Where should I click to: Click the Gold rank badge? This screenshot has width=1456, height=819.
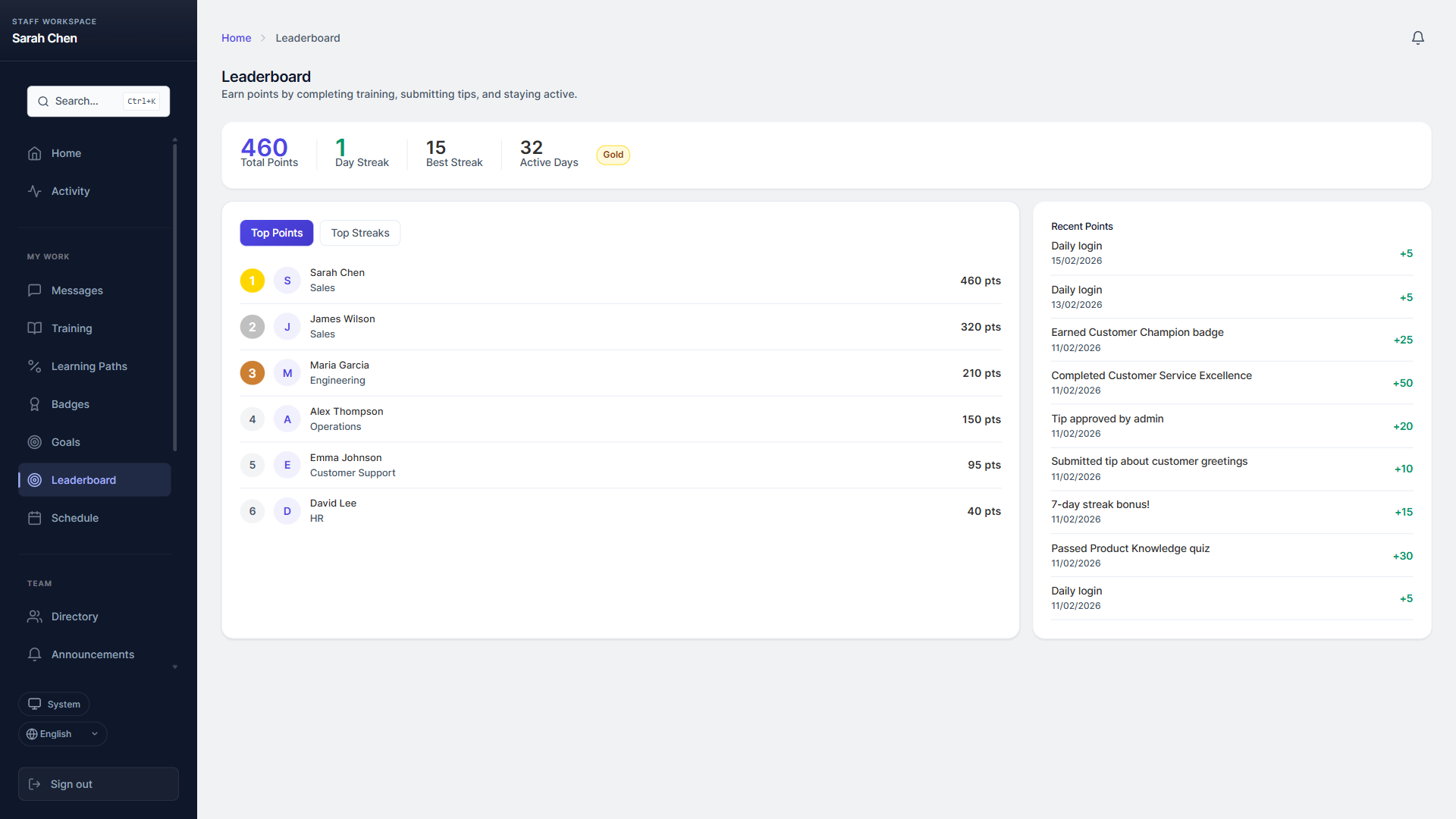pyautogui.click(x=613, y=155)
